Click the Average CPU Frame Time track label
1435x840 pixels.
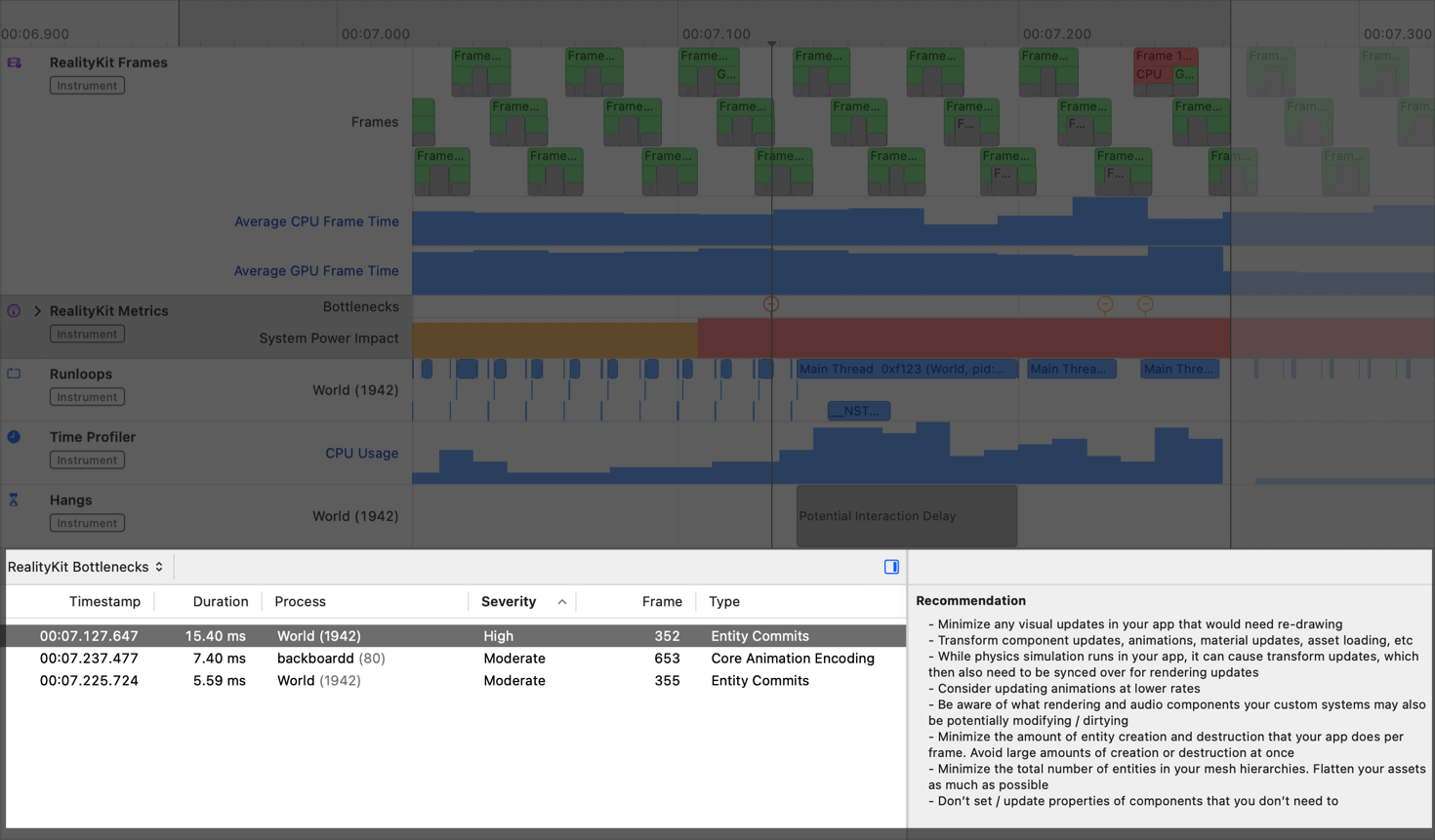point(316,221)
